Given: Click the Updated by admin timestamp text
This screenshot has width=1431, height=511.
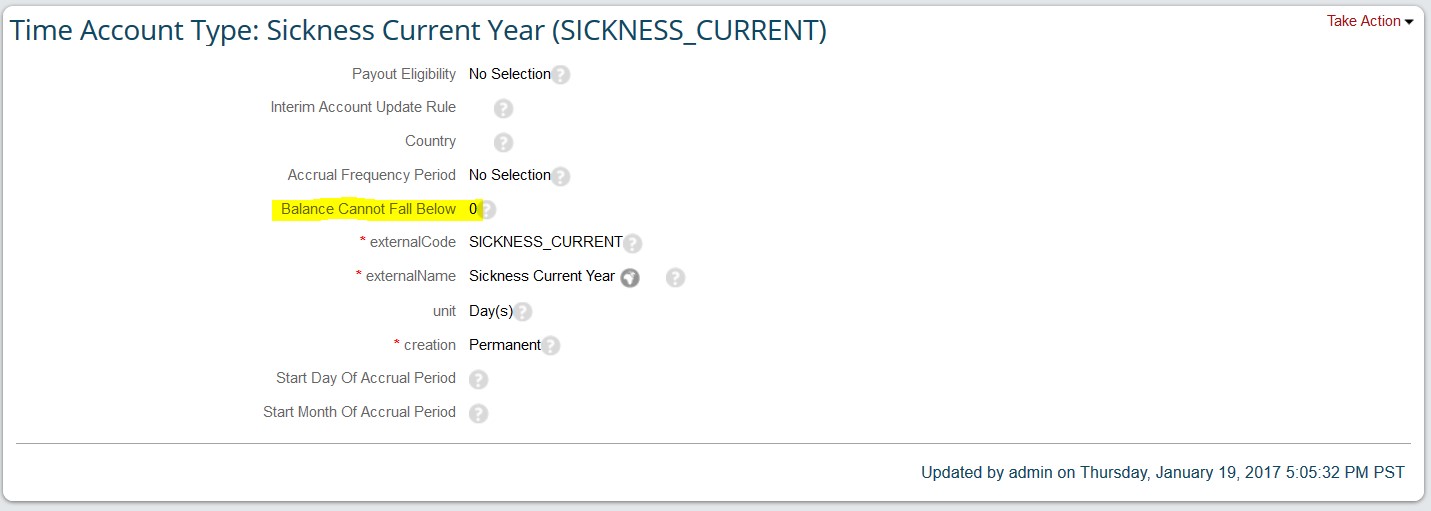Looking at the screenshot, I should coord(1163,472).
